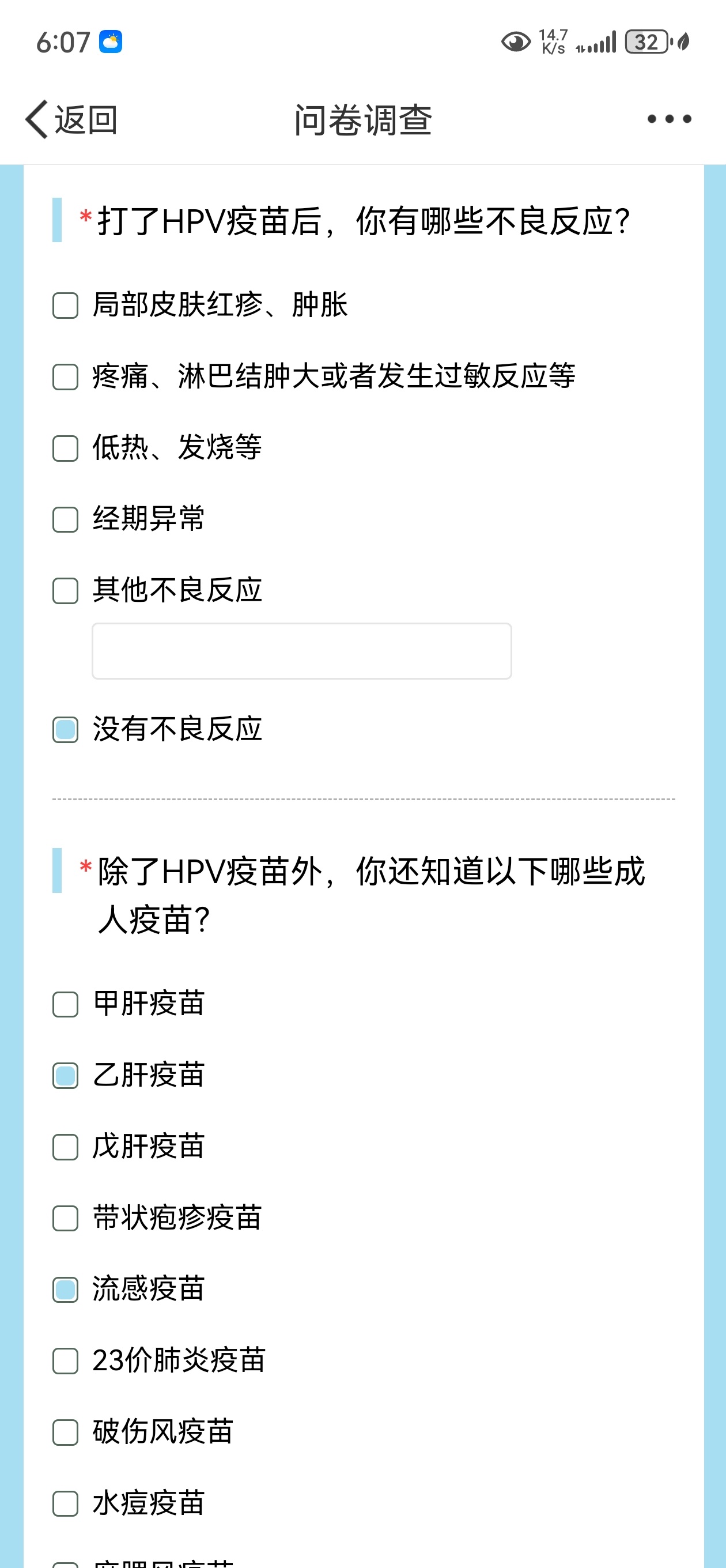This screenshot has height=1568, width=726.
Task: Tap the weather app status icon
Action: (x=111, y=42)
